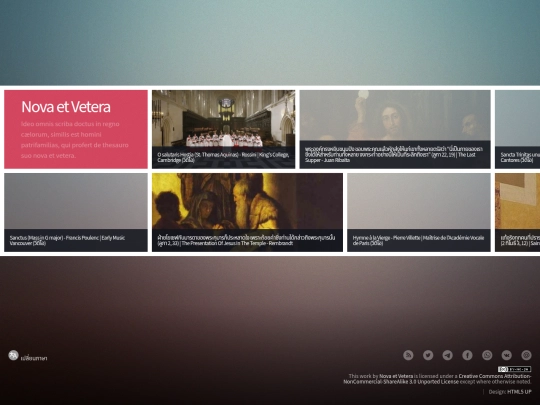Open the RSS feed icon
Viewport: 540px width, 405px height.
tap(408, 355)
